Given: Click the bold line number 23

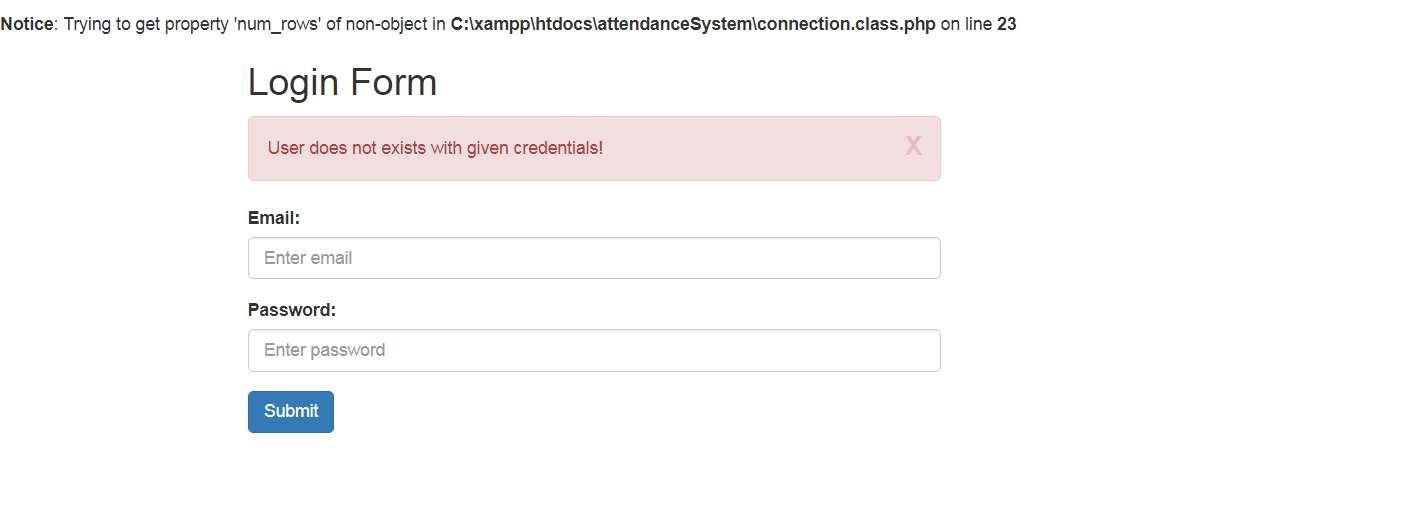Looking at the screenshot, I should pos(1006,24).
